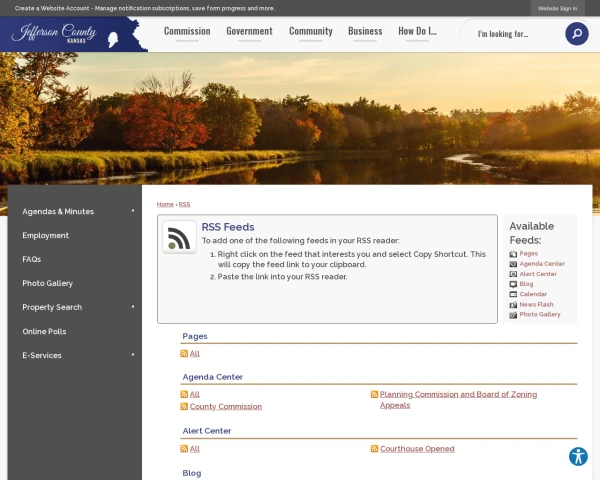Expand the Property Search submenu arrow
Viewport: 600px width, 480px height.
tap(133, 307)
